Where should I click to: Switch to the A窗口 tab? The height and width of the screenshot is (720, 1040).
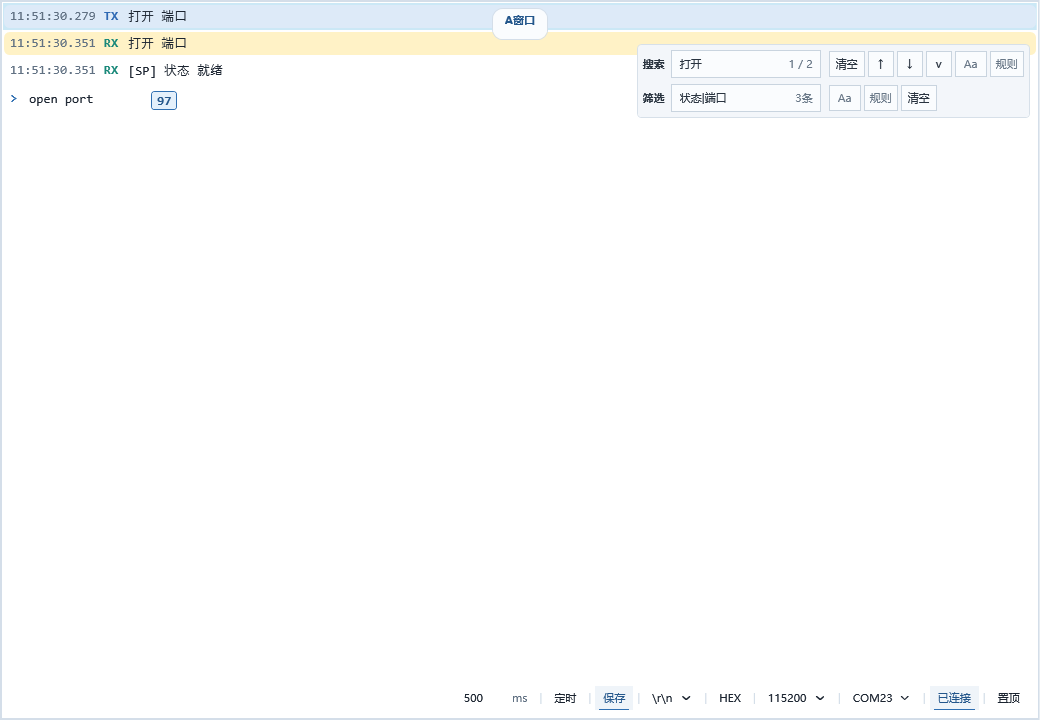519,21
